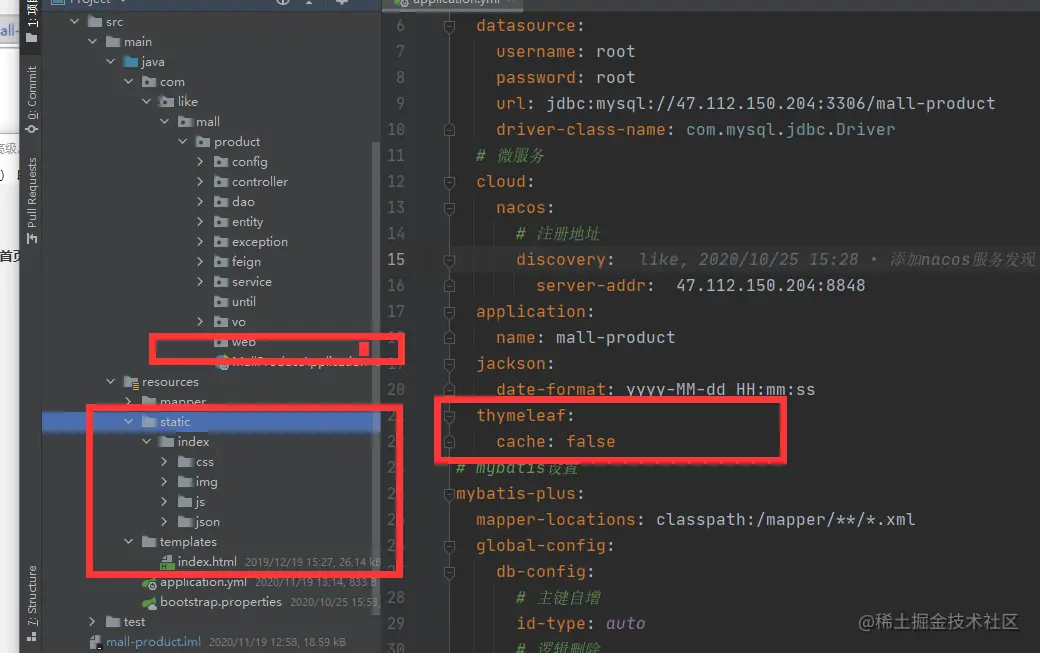The height and width of the screenshot is (653, 1040).
Task: Collapse the com package chevron
Action: 128,81
